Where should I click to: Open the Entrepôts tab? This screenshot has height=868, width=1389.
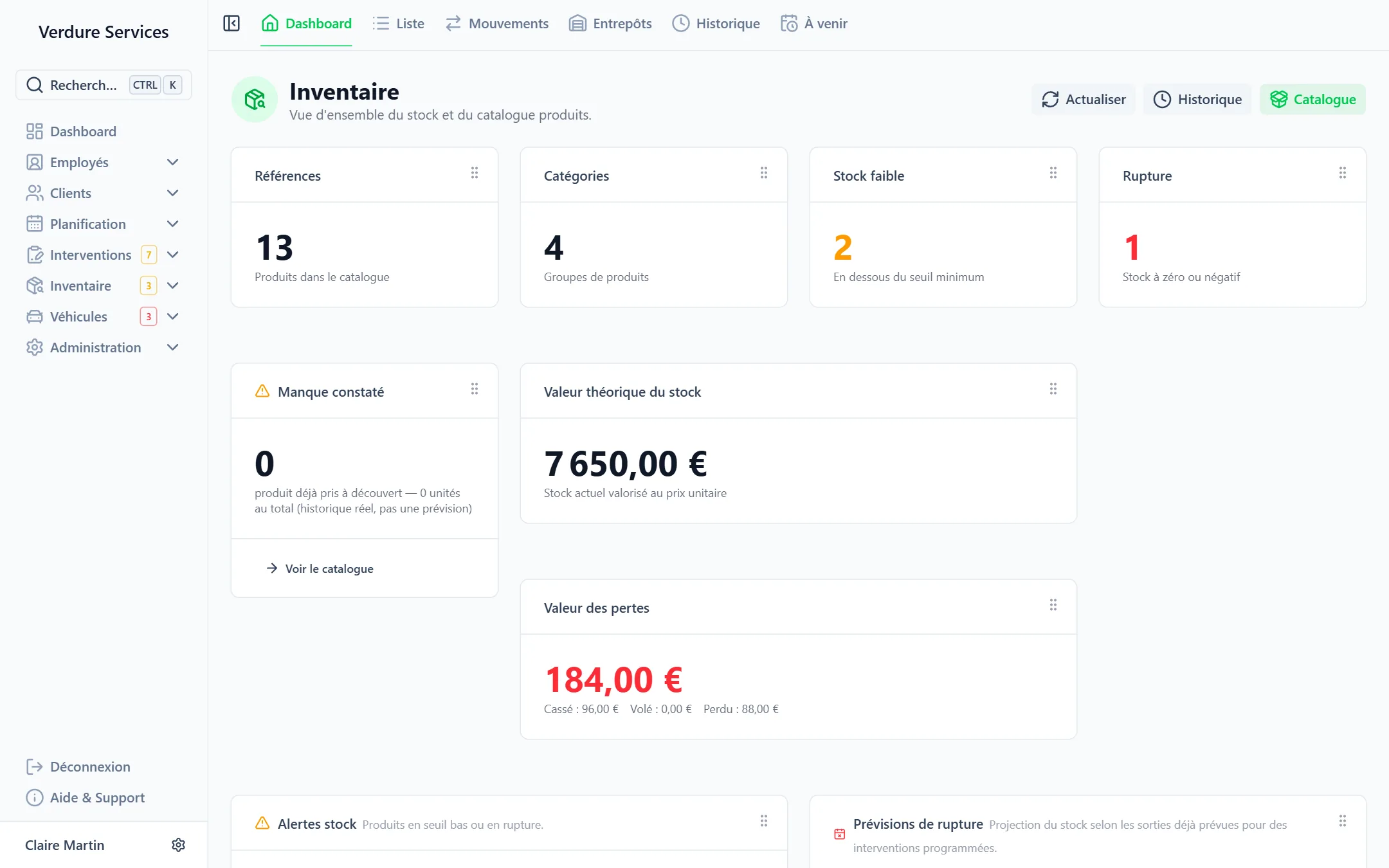click(610, 24)
